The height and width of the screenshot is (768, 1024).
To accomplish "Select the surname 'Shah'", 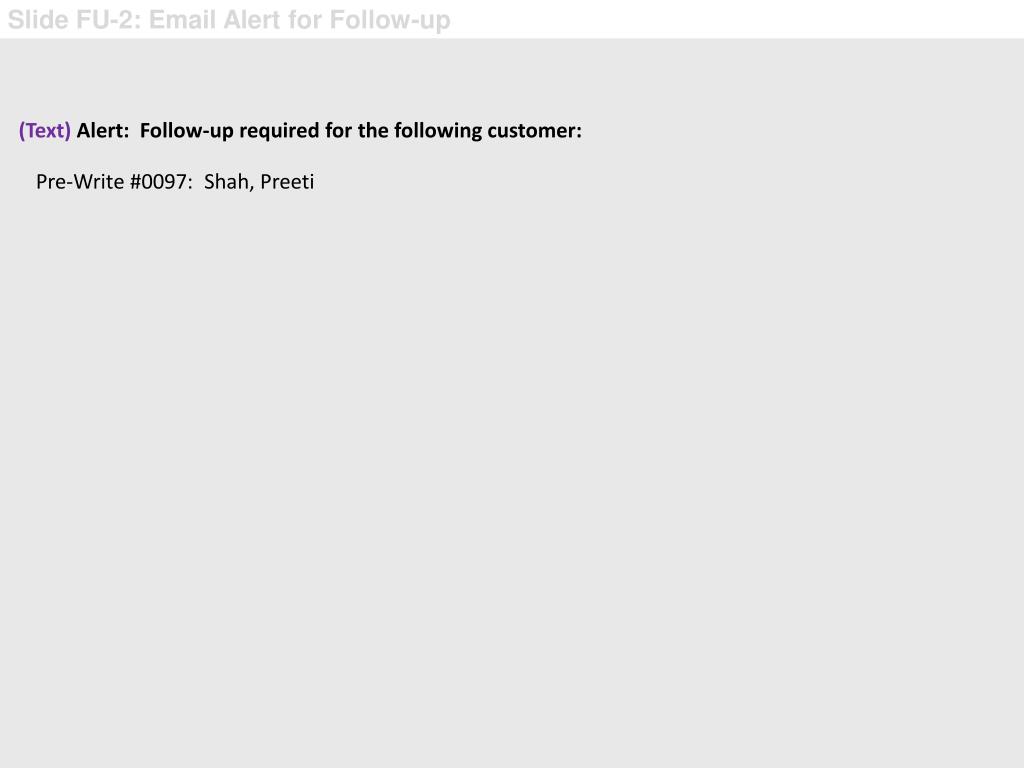I will coord(226,182).
